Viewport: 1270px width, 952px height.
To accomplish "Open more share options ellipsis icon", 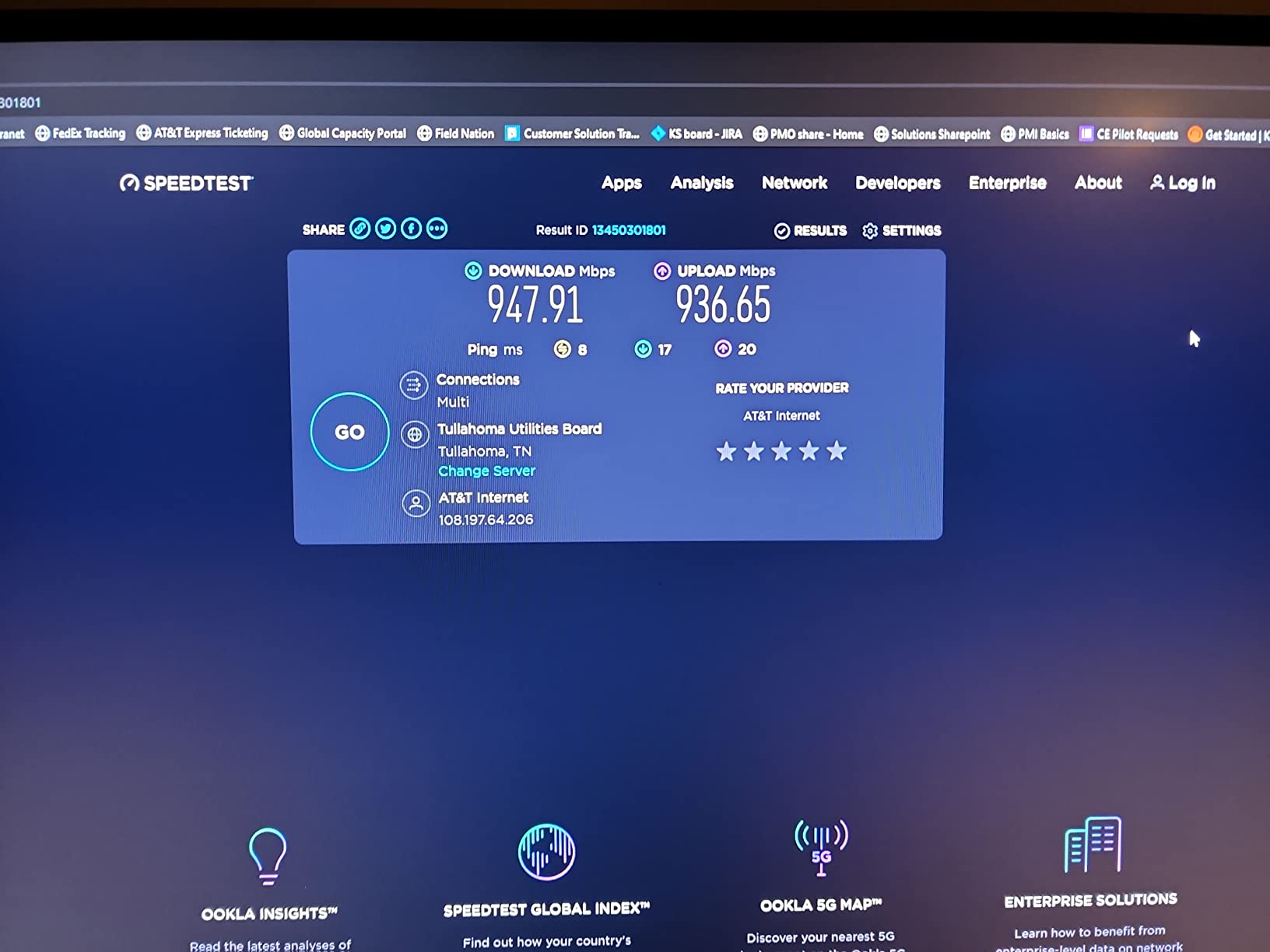I will 437,229.
